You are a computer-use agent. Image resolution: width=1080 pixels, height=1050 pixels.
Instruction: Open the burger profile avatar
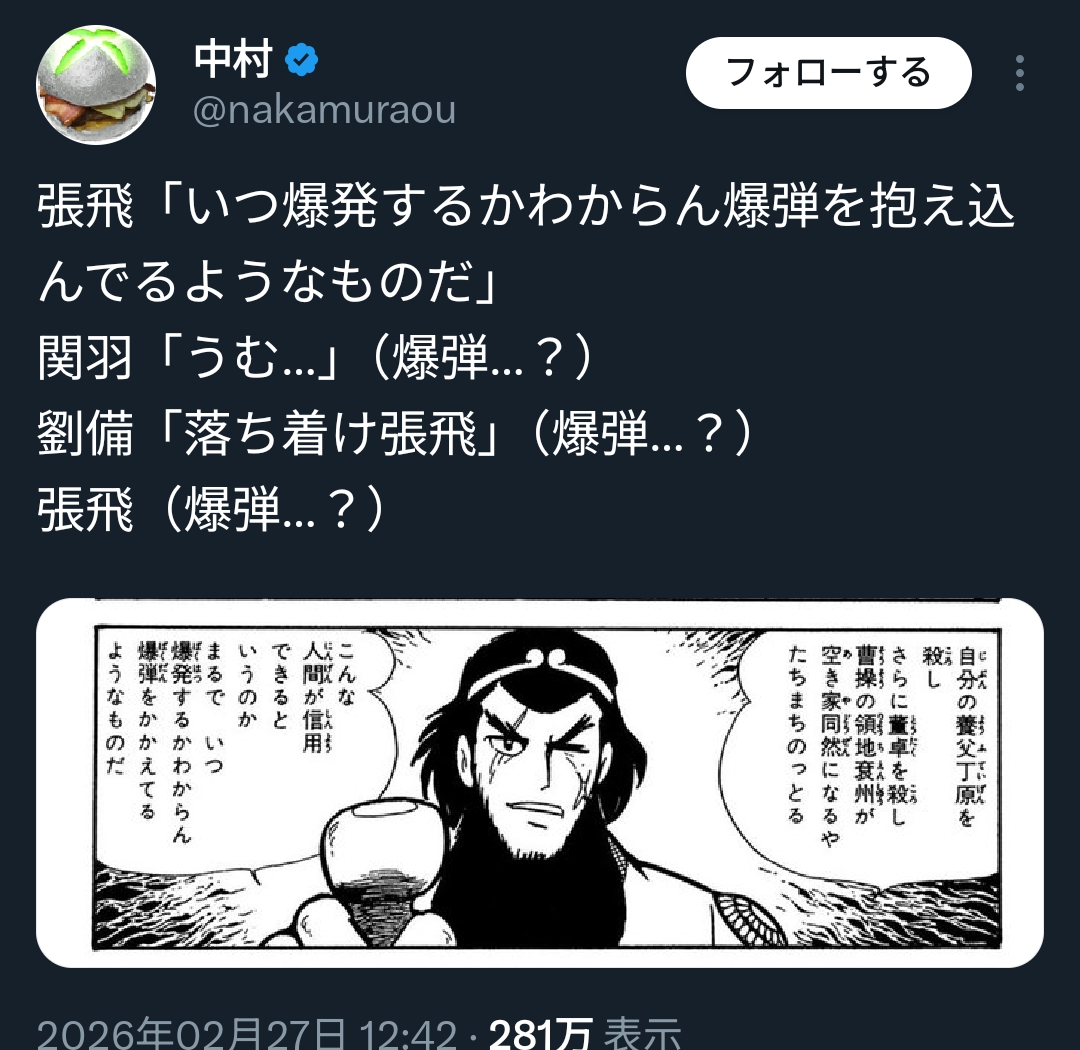[96, 85]
